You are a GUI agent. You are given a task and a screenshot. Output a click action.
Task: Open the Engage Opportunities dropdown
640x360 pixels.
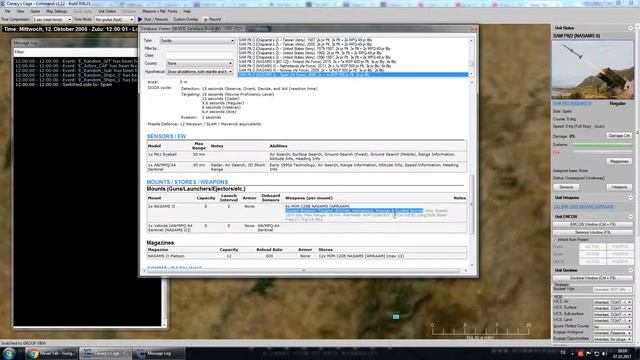pos(612,339)
